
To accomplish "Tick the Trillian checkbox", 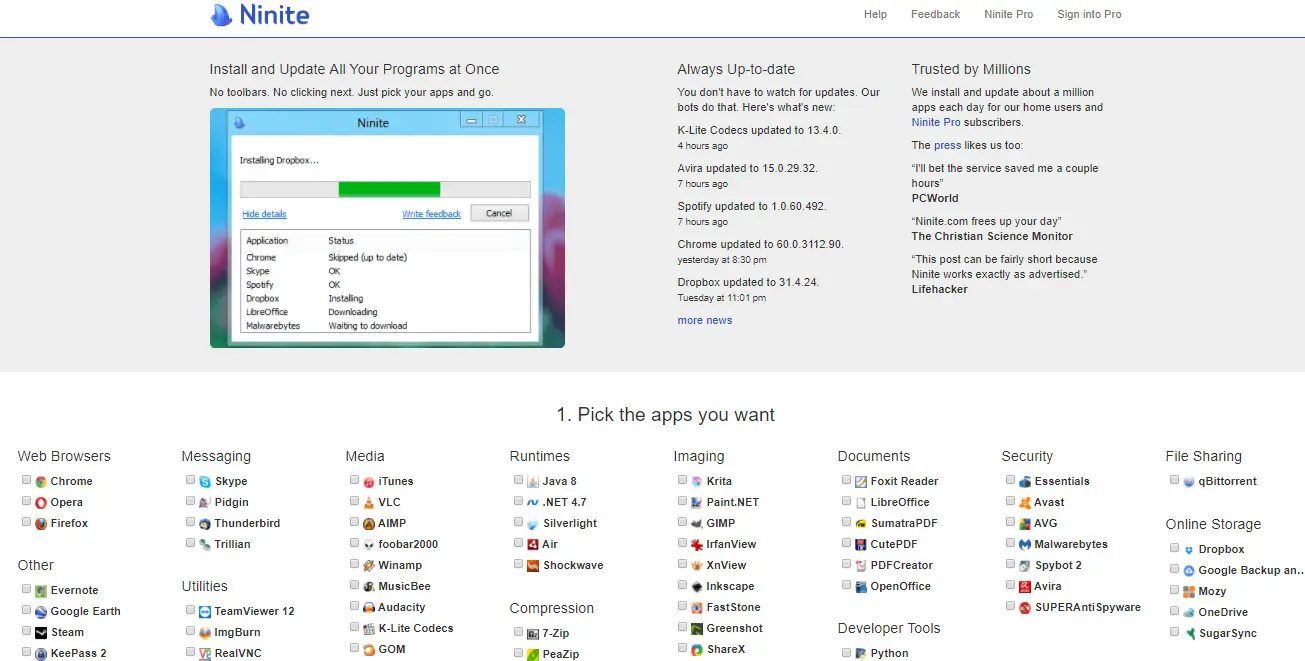I will (x=191, y=543).
